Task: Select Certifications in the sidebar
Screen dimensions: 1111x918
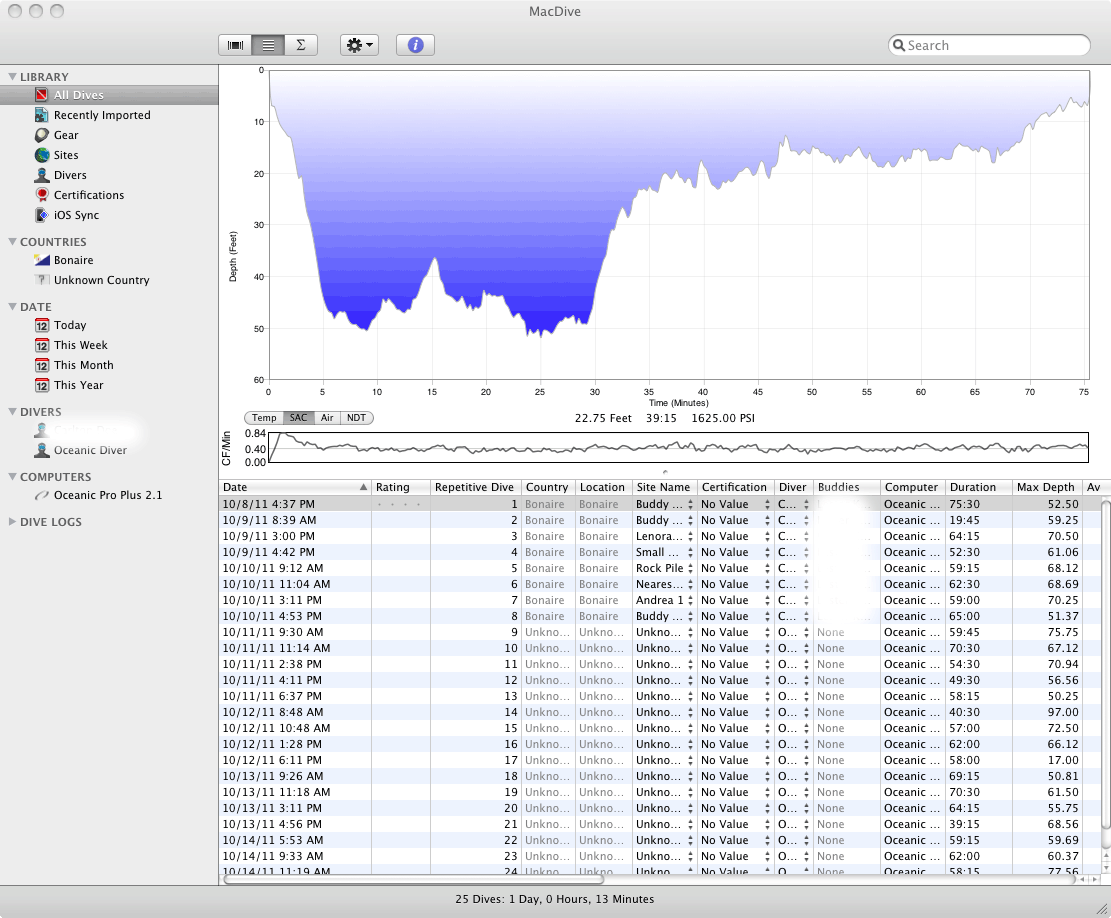Action: tap(88, 195)
